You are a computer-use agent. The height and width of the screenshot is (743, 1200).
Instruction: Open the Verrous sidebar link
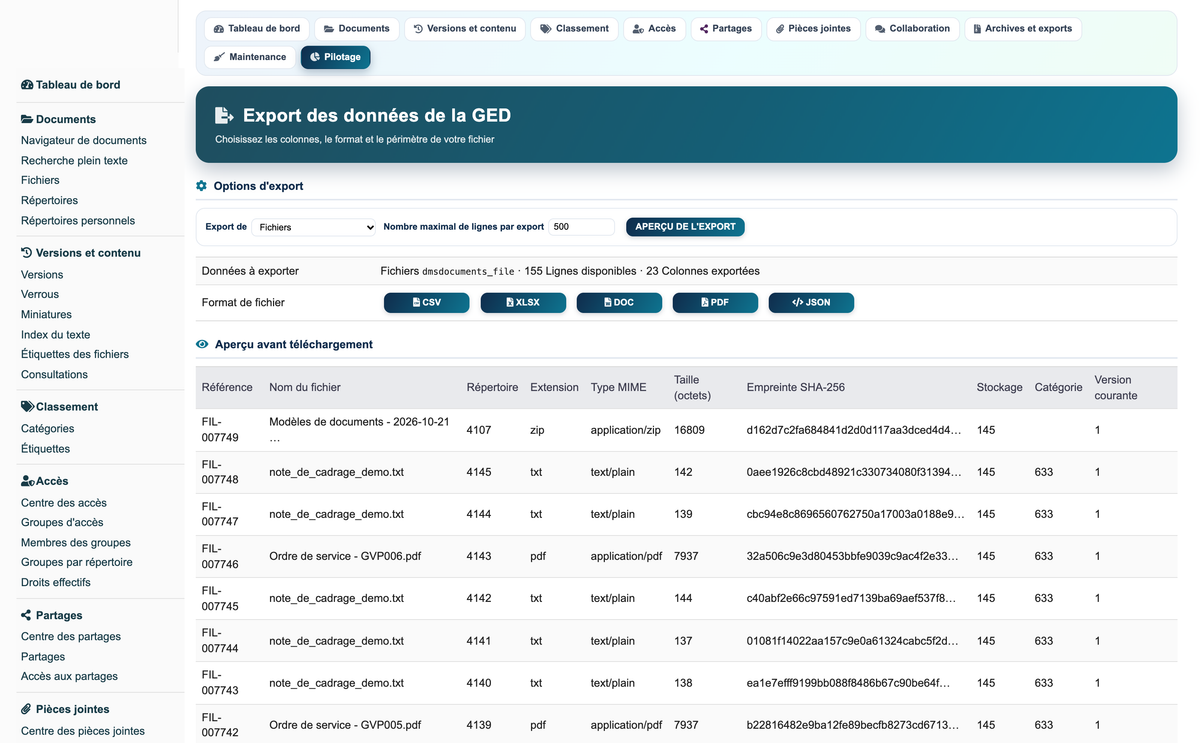tap(40, 295)
